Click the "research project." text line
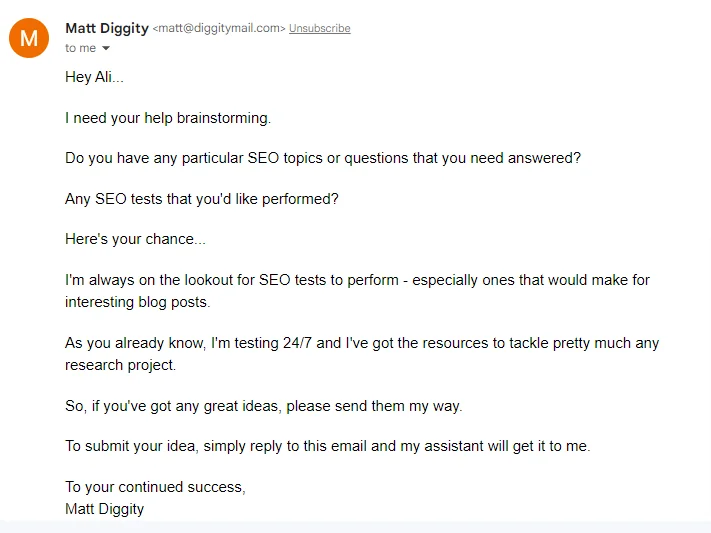This screenshot has height=533, width=711. tap(120, 364)
